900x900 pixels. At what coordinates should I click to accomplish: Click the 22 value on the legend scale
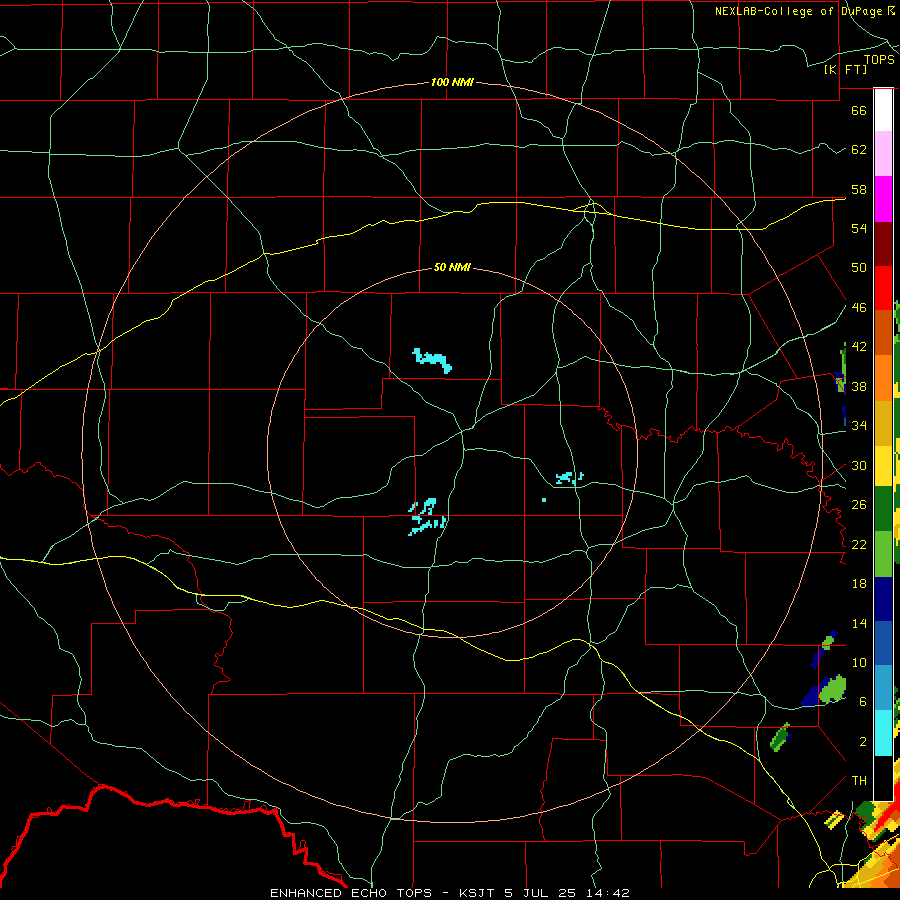pos(859,544)
